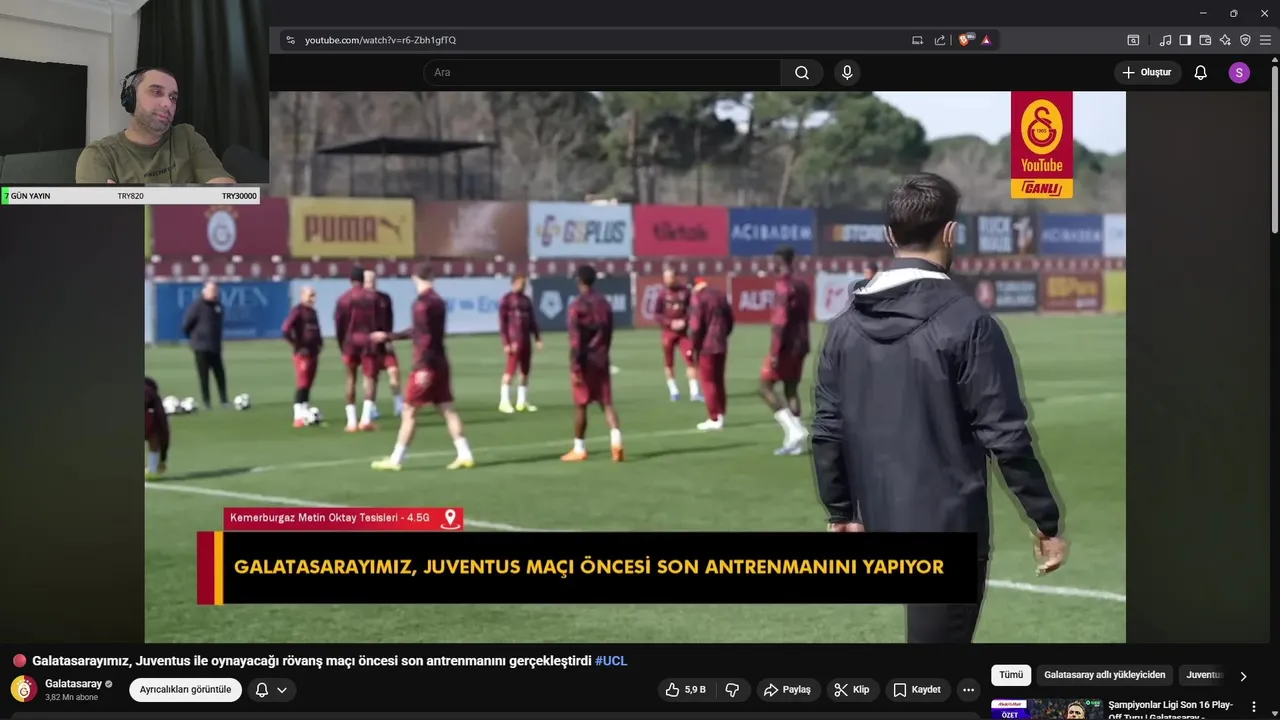Screen dimensions: 1280x720
Task: Open the Galatasaray channel avatar
Action: click(24, 689)
